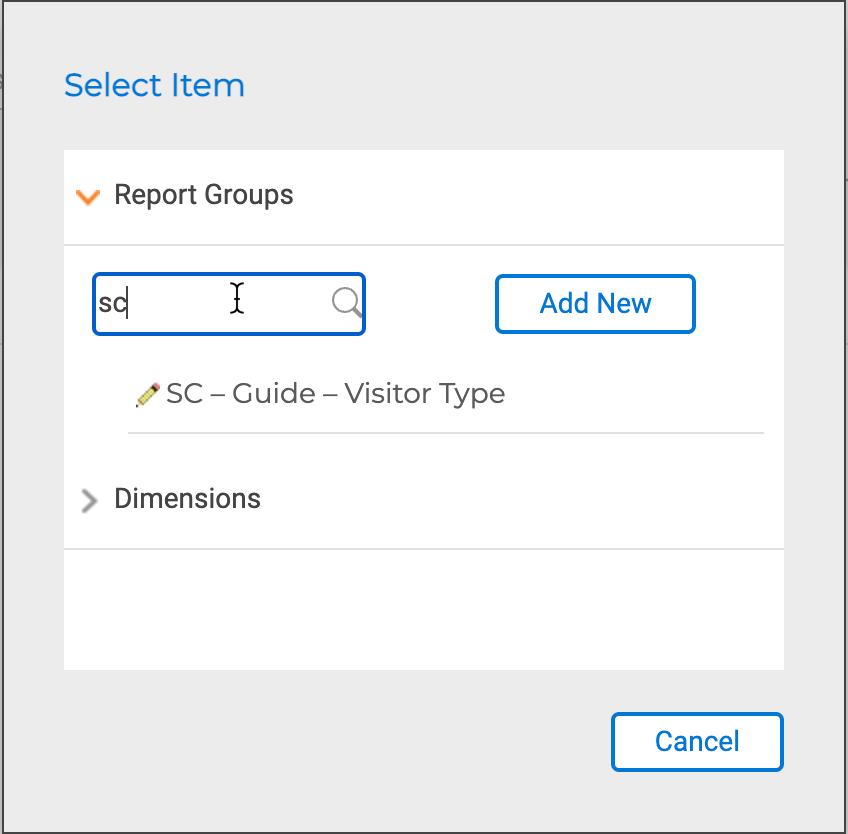The width and height of the screenshot is (848, 834).
Task: Collapse Report Groups using the orange chevron
Action: (88, 196)
